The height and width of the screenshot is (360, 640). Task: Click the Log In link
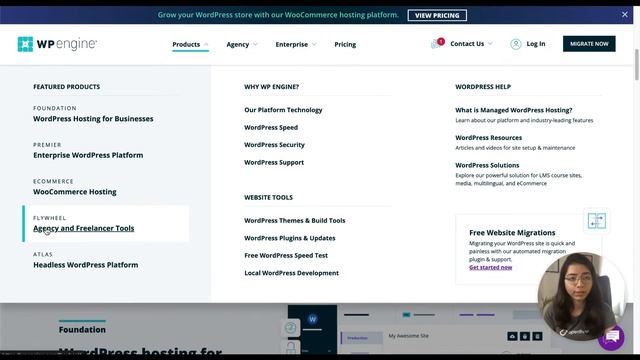[536, 44]
